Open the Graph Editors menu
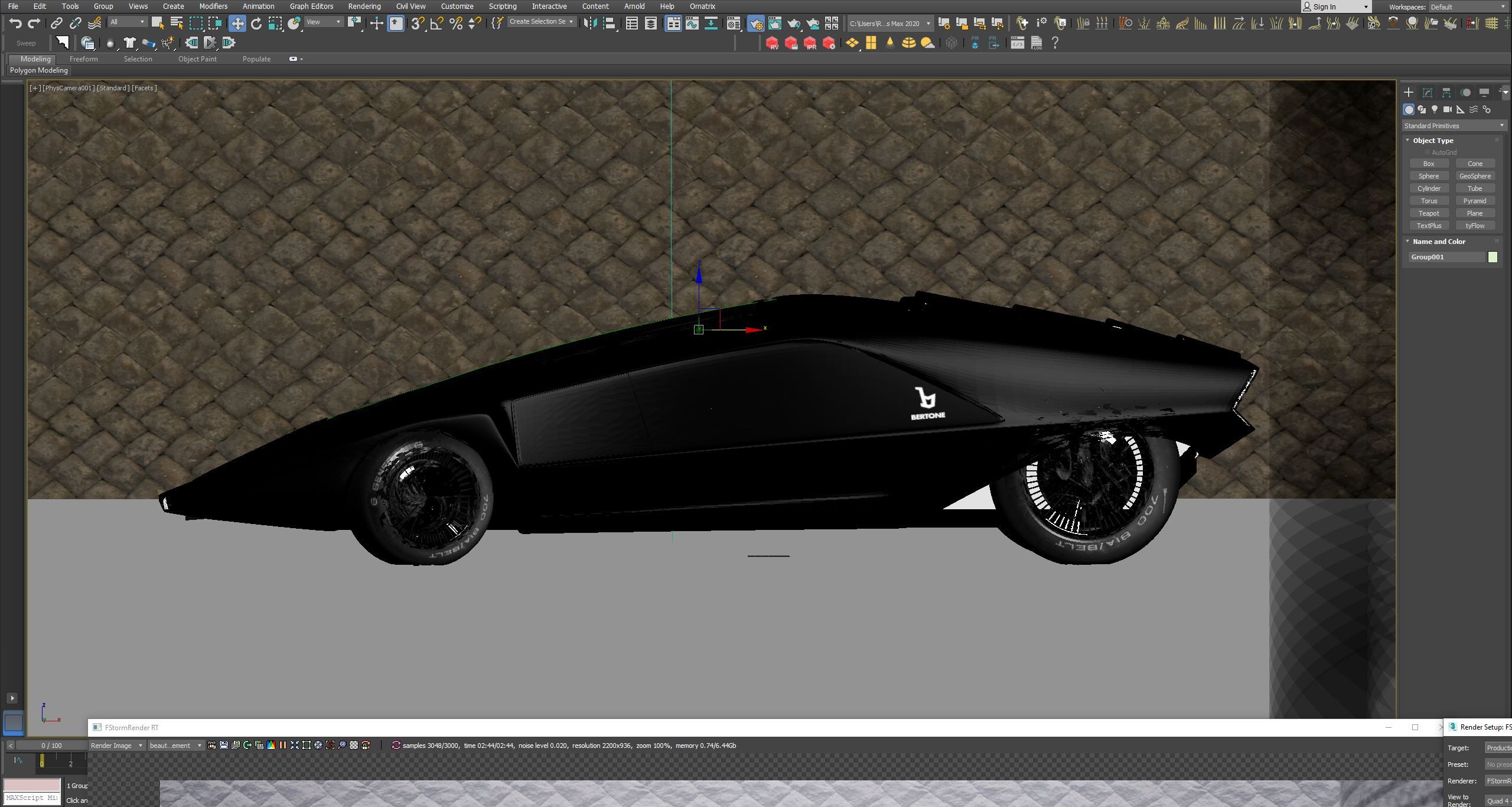The width and height of the screenshot is (1512, 807). click(x=311, y=6)
